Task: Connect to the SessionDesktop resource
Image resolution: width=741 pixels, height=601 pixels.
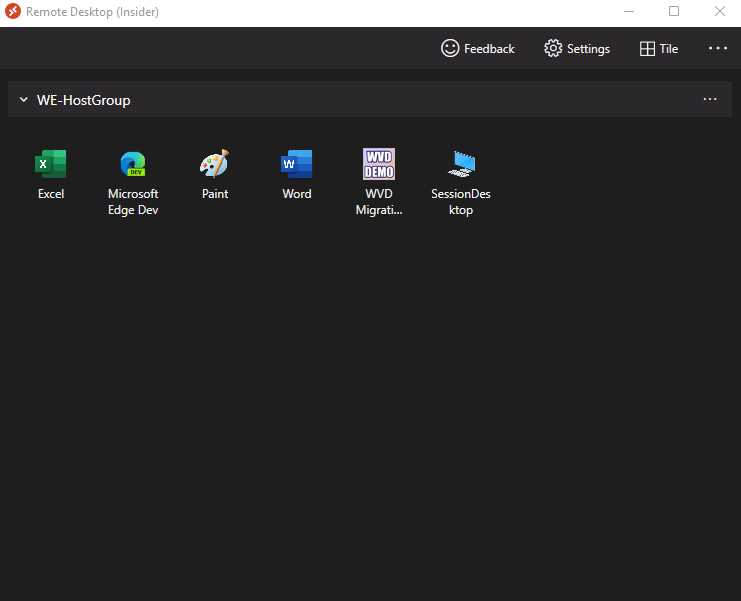Action: [x=461, y=182]
